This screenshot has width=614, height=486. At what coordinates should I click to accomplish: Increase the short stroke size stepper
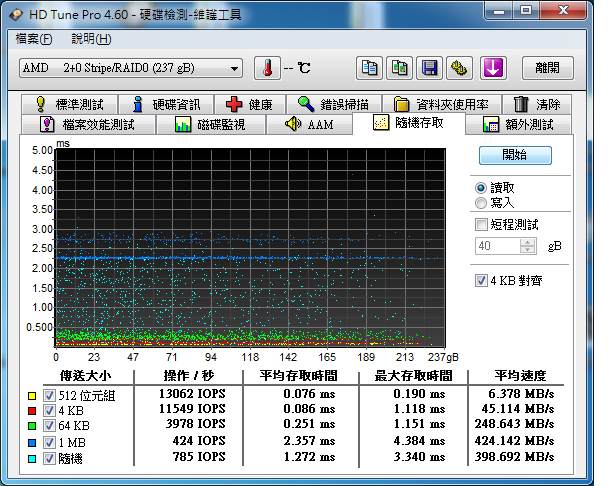click(527, 242)
